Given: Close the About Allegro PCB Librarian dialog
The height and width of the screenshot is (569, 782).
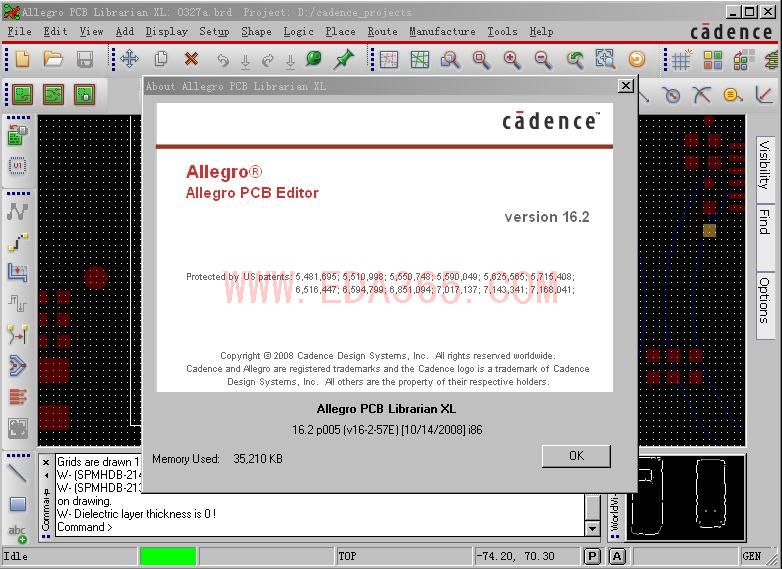Looking at the screenshot, I should 625,86.
